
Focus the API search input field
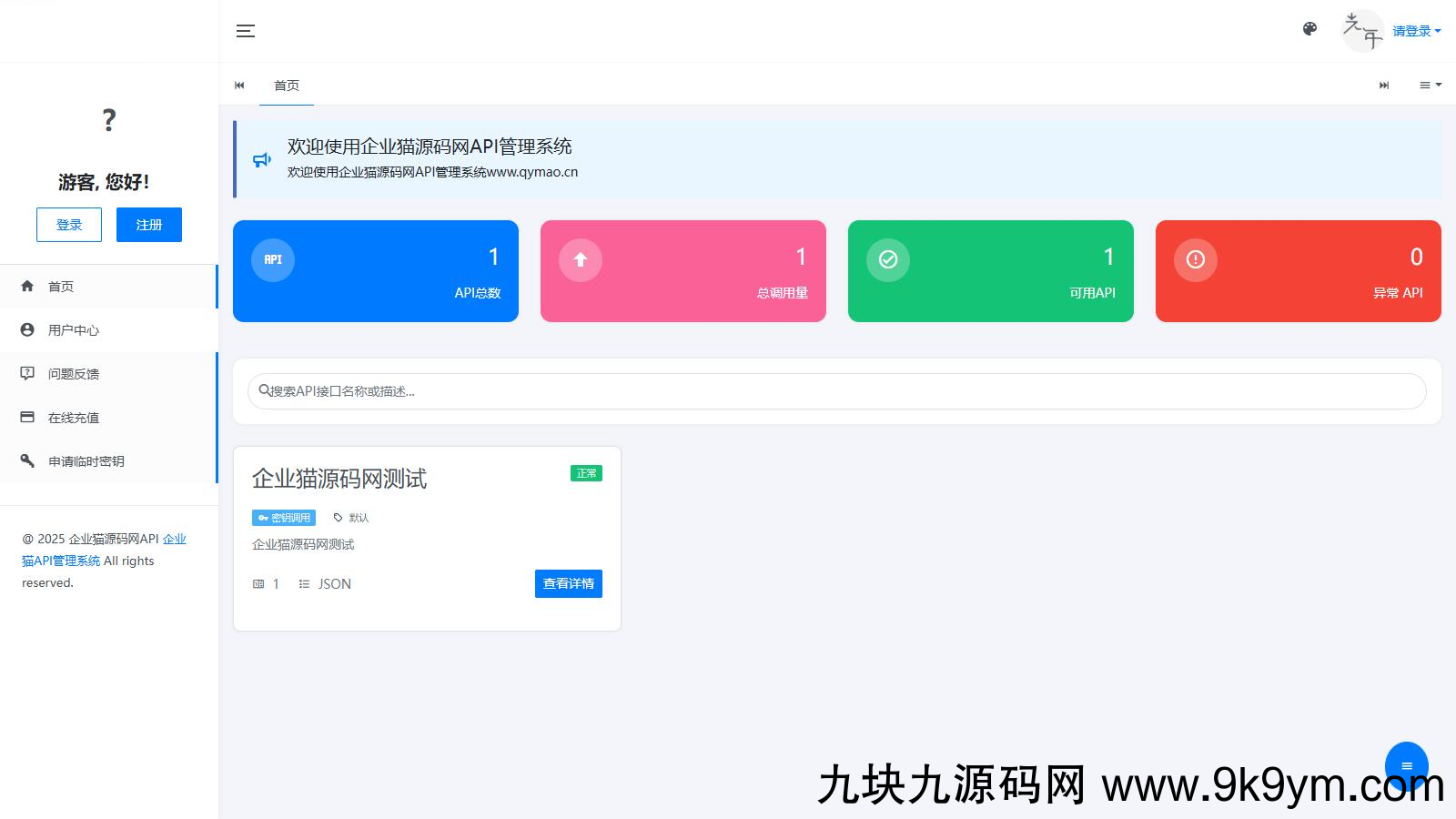[837, 391]
